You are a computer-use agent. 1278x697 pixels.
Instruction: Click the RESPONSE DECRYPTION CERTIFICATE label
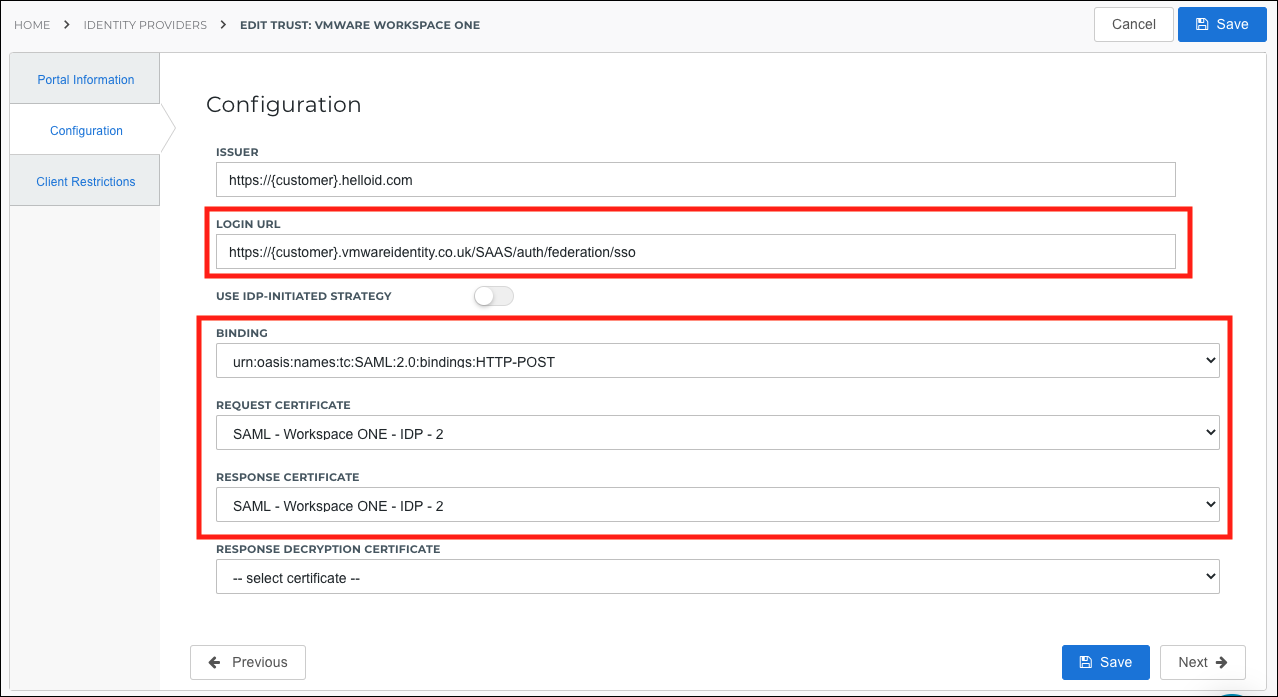328,549
